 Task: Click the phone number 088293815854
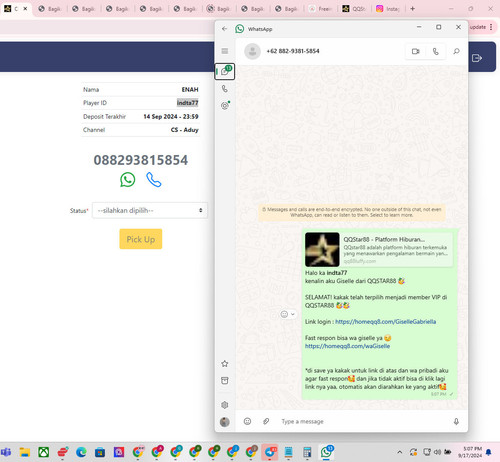pos(141,160)
